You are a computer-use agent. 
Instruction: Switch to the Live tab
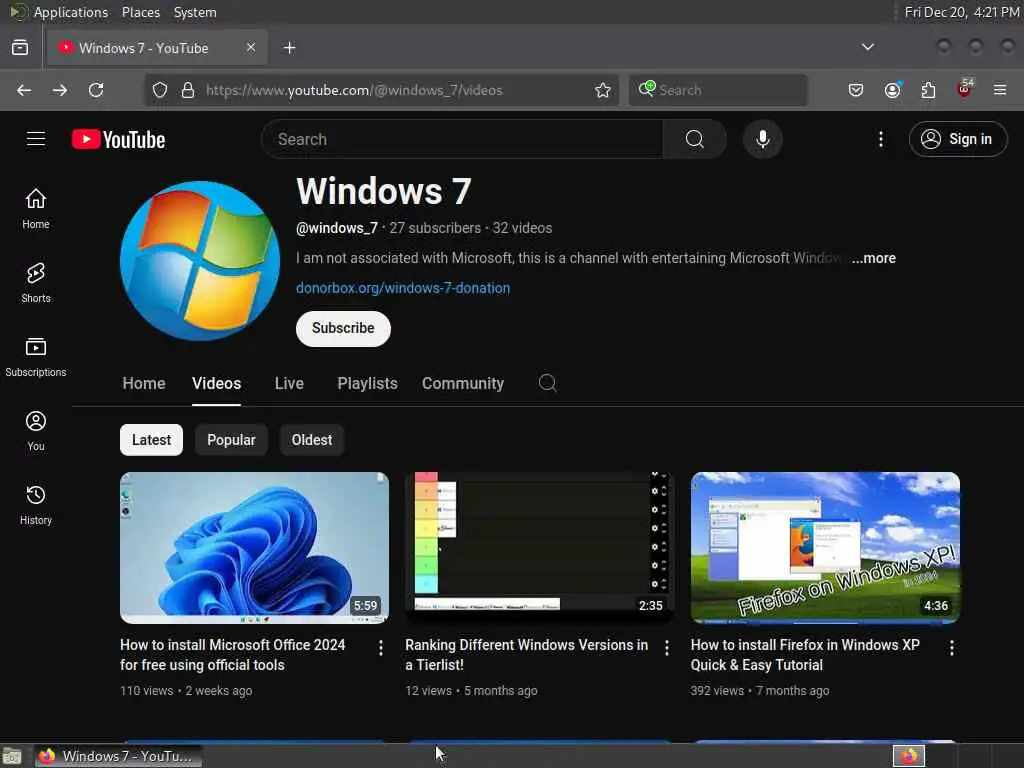click(x=289, y=383)
